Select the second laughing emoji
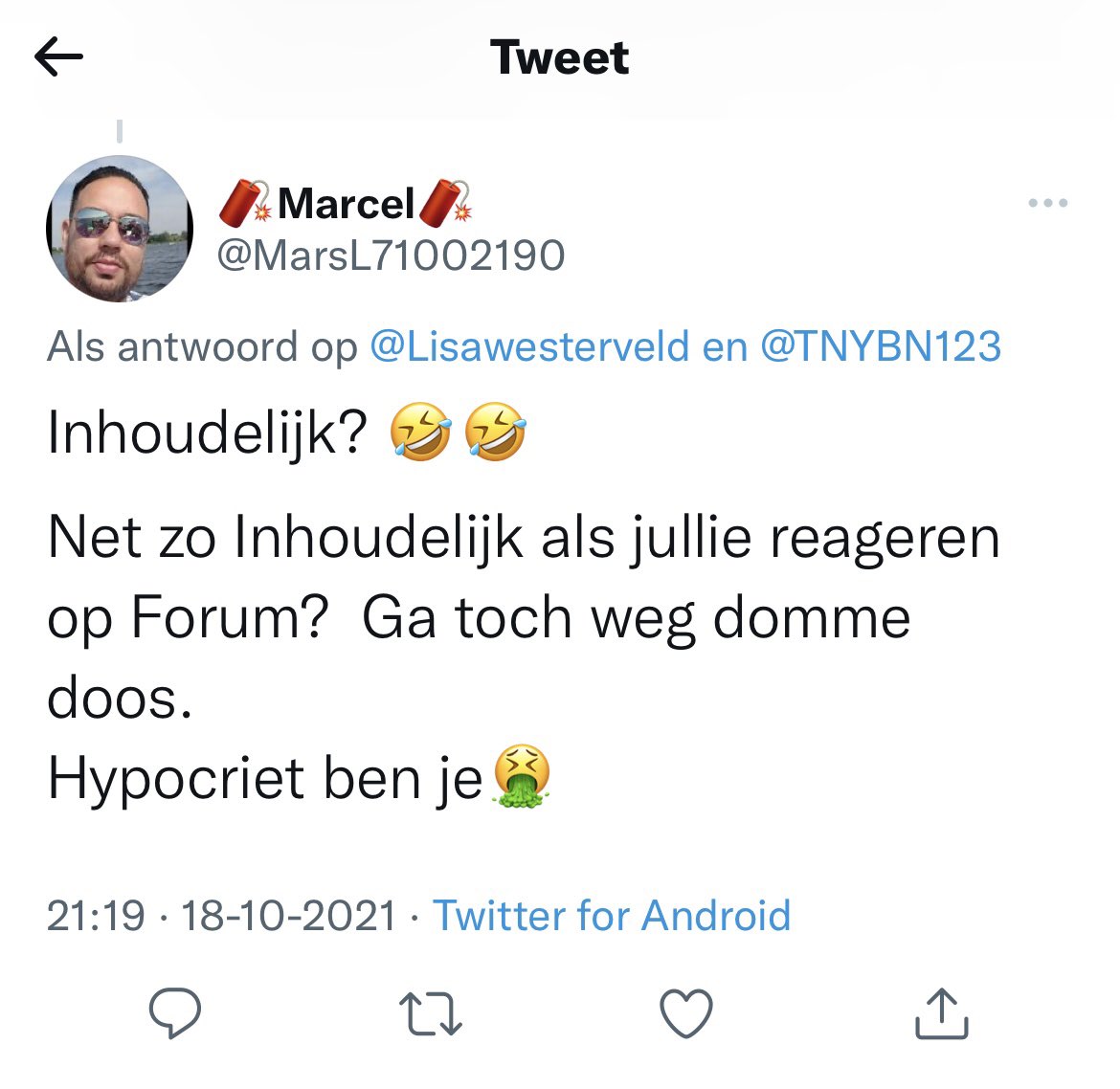The image size is (1120, 1089). click(495, 432)
